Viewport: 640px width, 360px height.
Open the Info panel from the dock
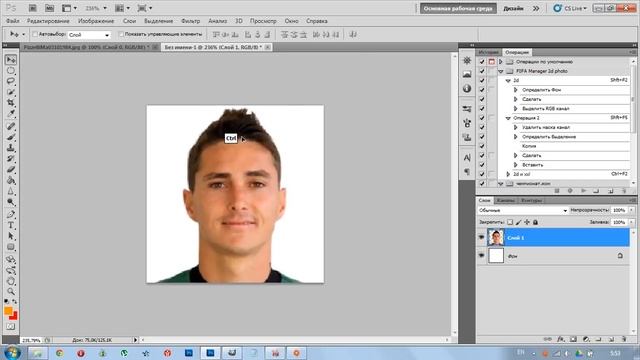[467, 88]
